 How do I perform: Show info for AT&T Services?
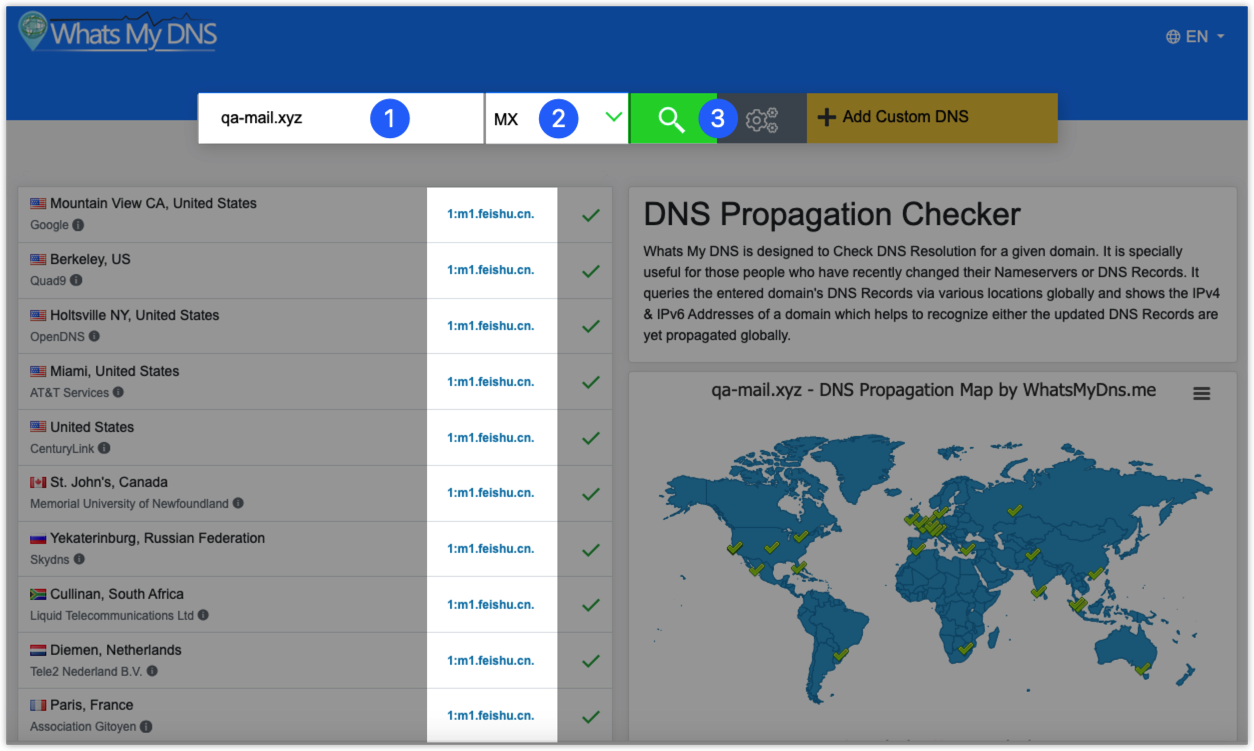click(118, 393)
